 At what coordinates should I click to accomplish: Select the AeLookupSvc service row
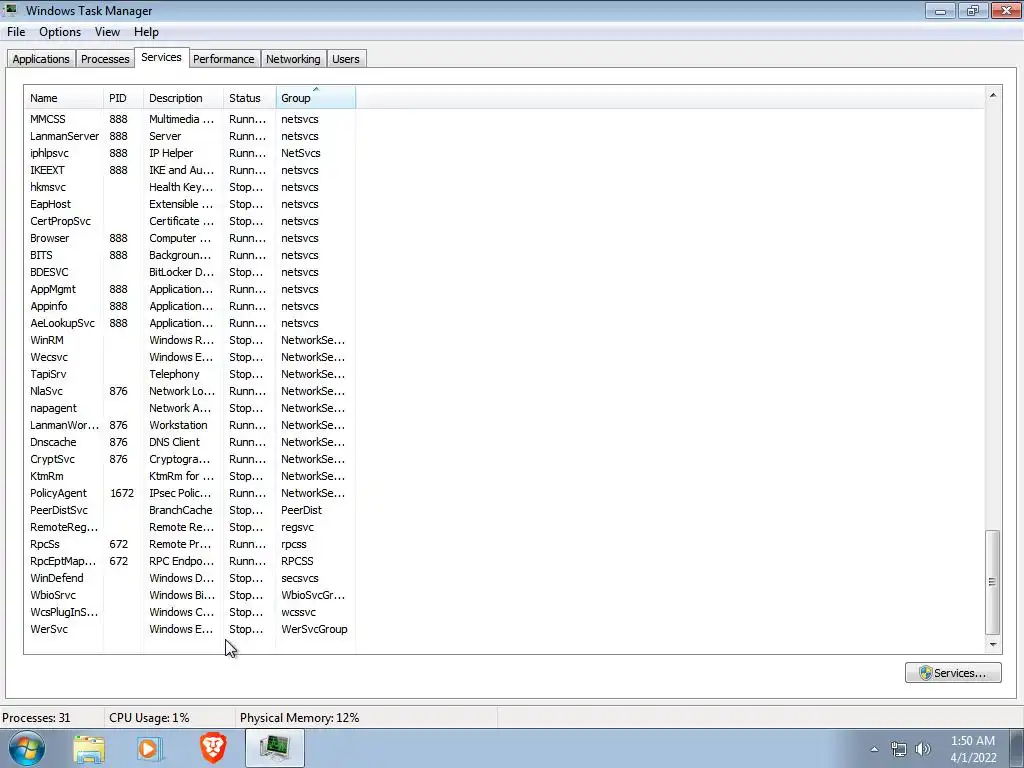(189, 323)
